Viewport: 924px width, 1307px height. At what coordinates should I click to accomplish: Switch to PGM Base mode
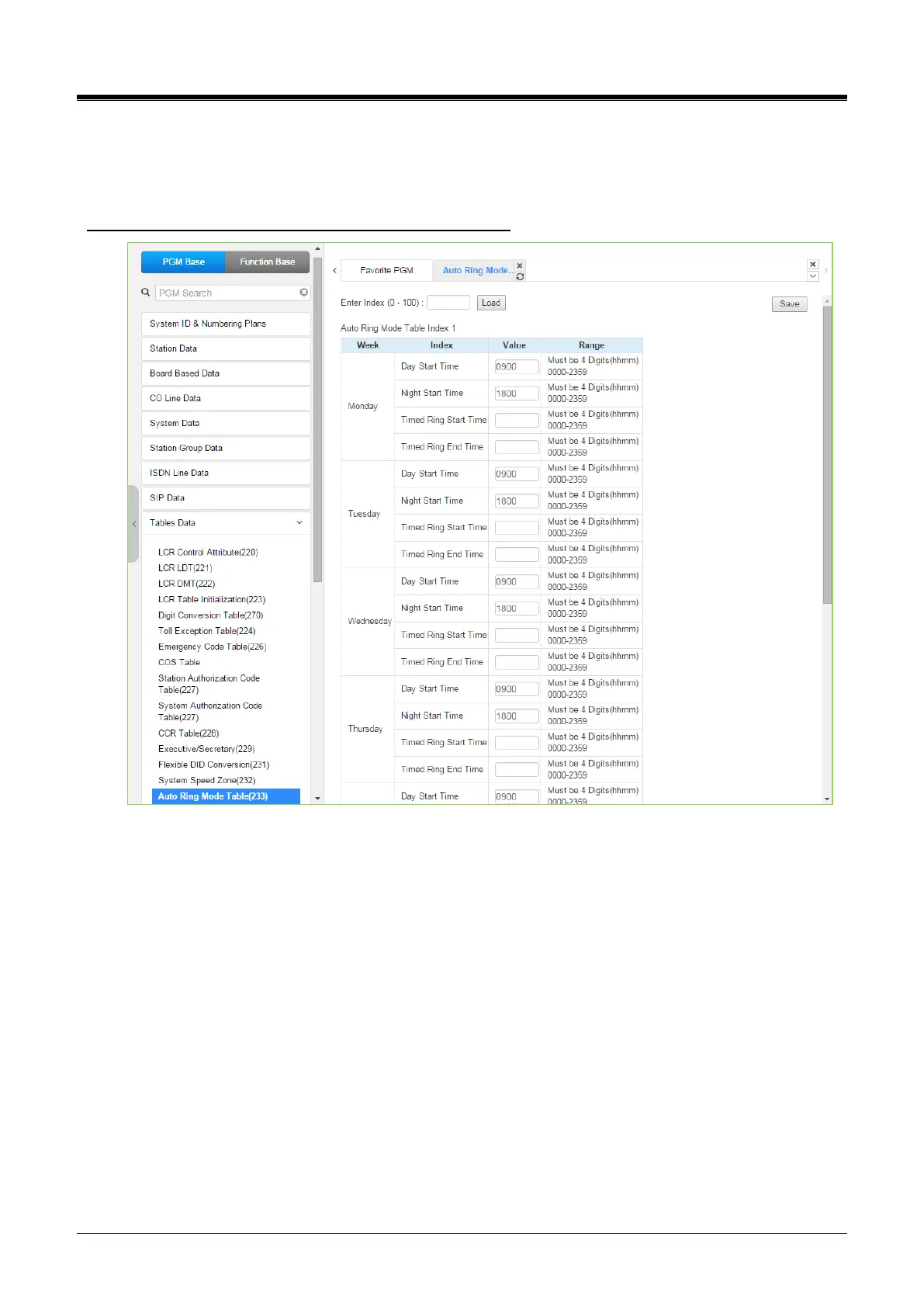coord(183,262)
